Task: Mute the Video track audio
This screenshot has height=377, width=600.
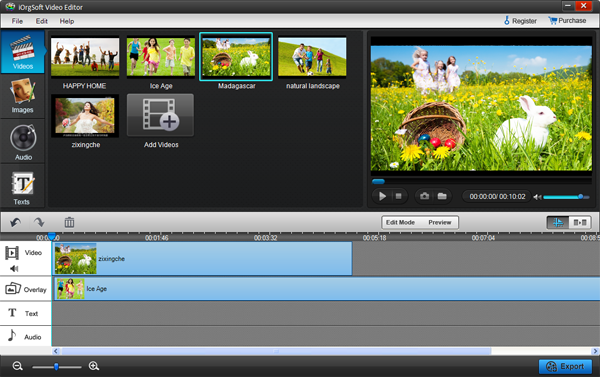Action: coord(14,269)
